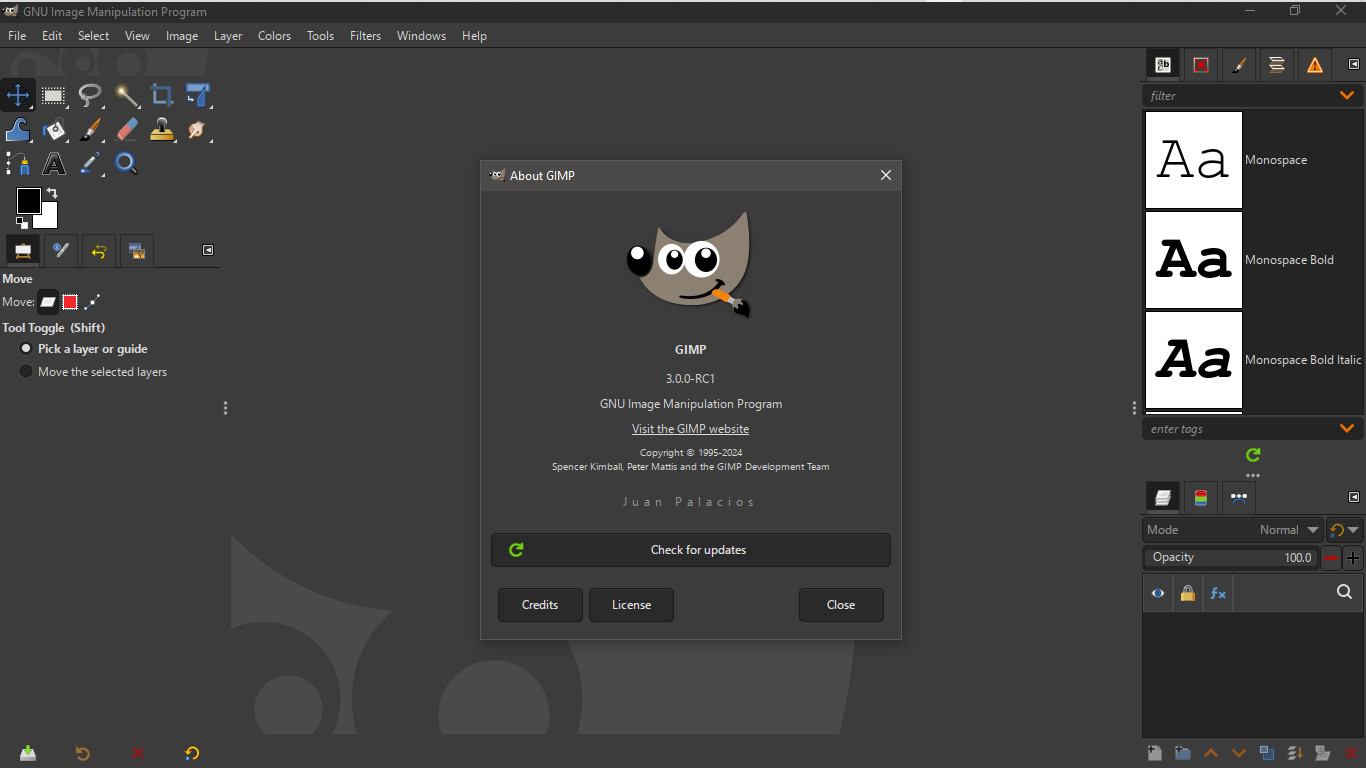Image resolution: width=1366 pixels, height=768 pixels.
Task: Adjust the layer Opacity slider
Action: tap(1230, 558)
